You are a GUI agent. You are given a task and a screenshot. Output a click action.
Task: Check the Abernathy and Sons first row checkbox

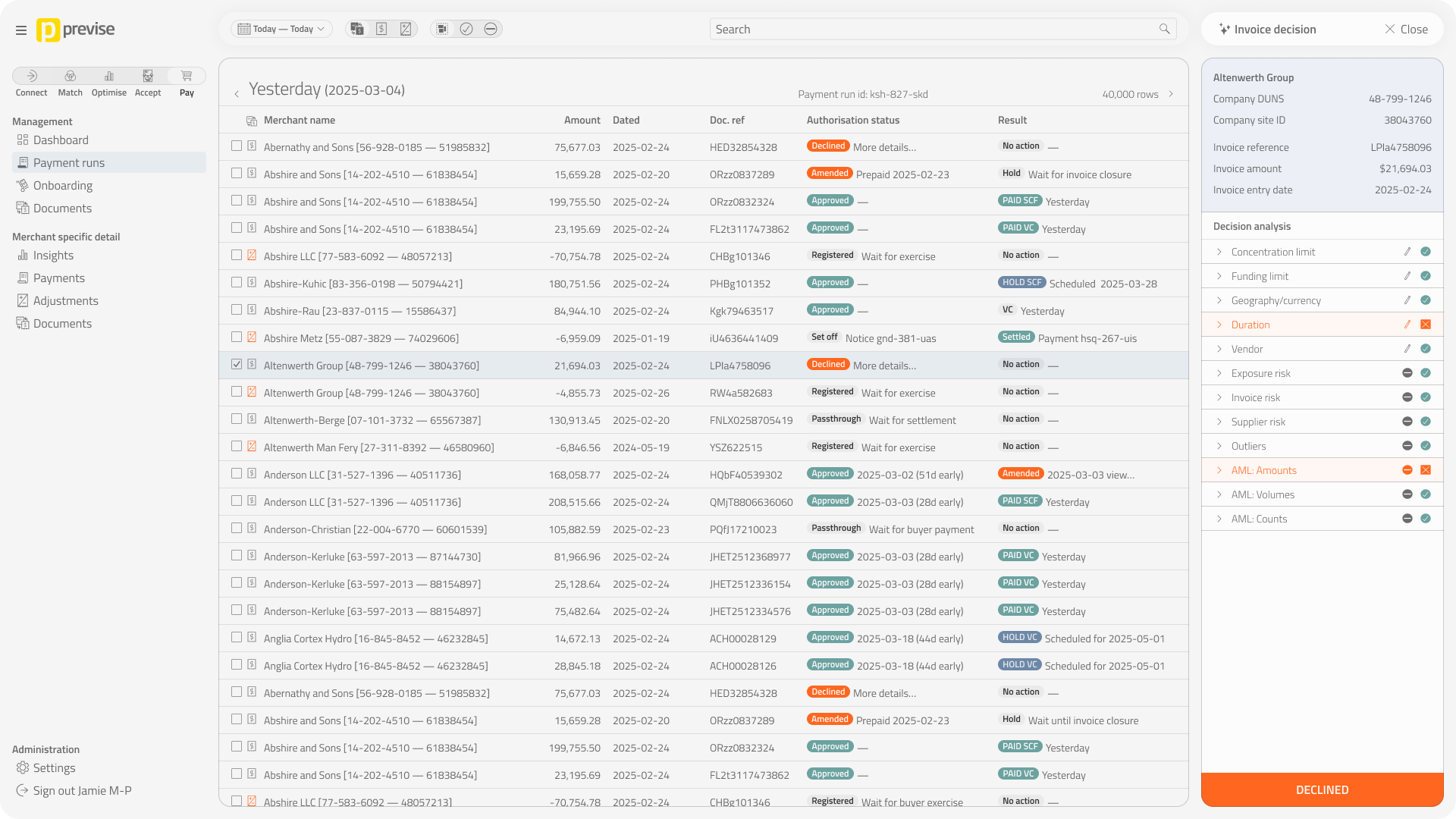click(x=237, y=146)
